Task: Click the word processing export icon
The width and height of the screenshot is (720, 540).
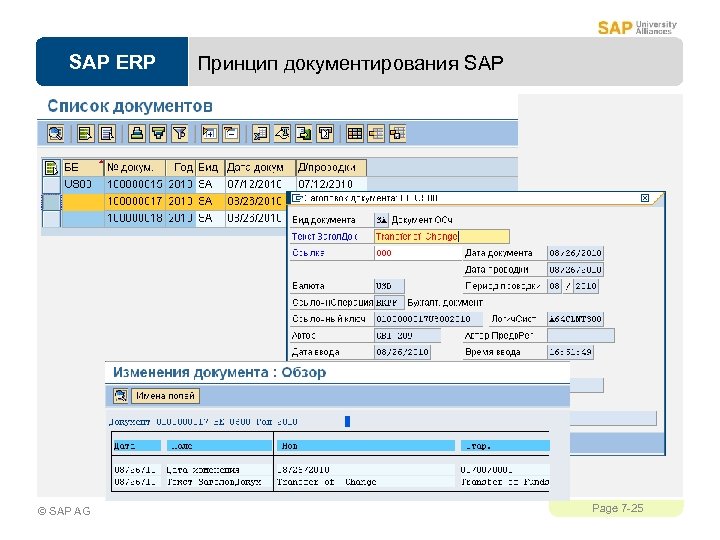Action: 282,134
